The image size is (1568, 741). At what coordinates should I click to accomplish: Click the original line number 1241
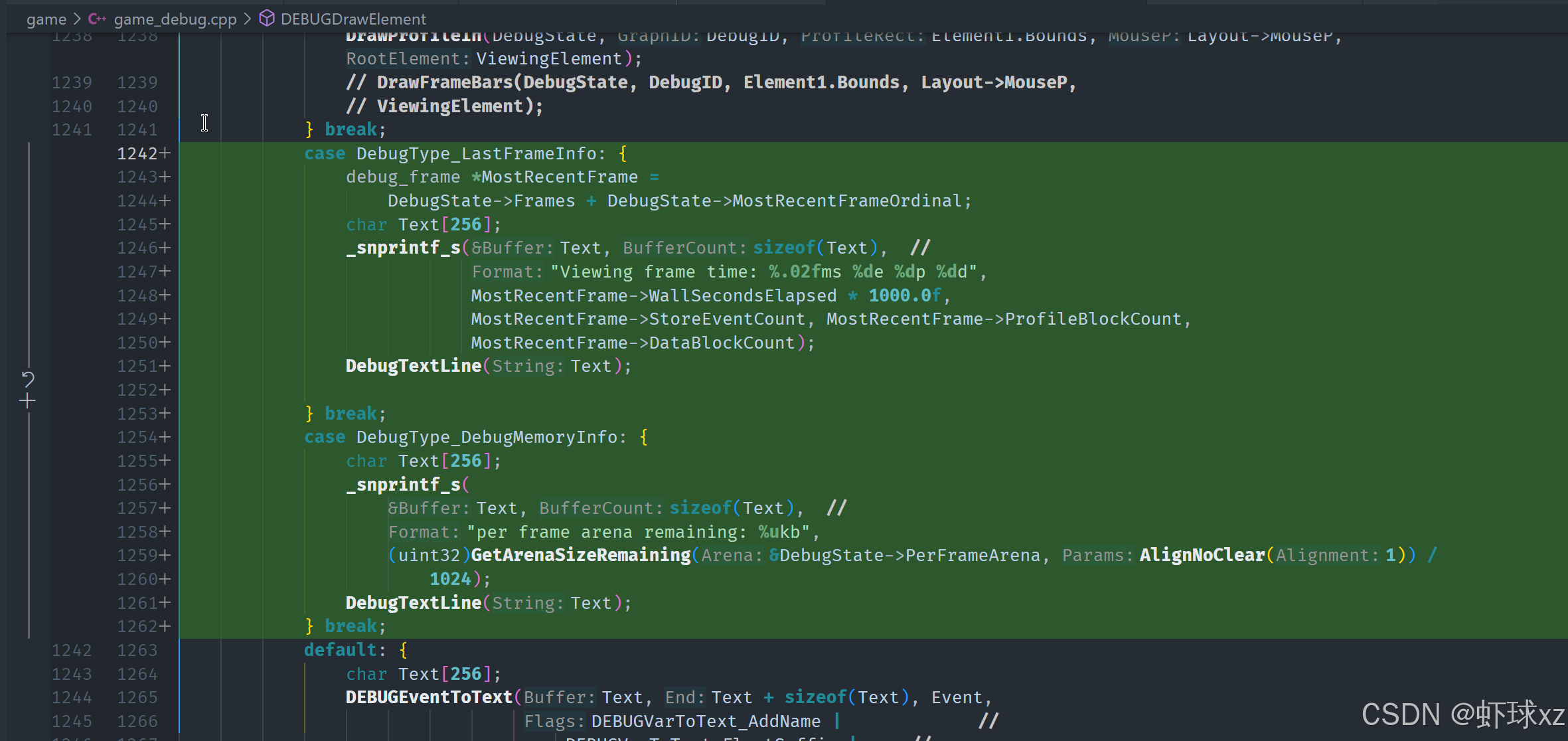click(72, 129)
